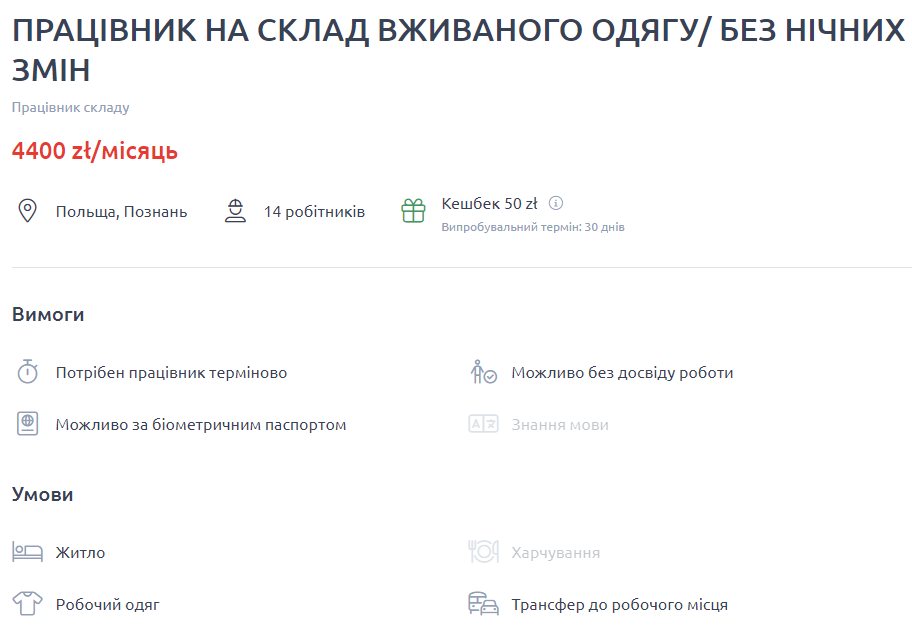This screenshot has width=912, height=633.
Task: Click the biometric passport icon
Action: point(28,423)
